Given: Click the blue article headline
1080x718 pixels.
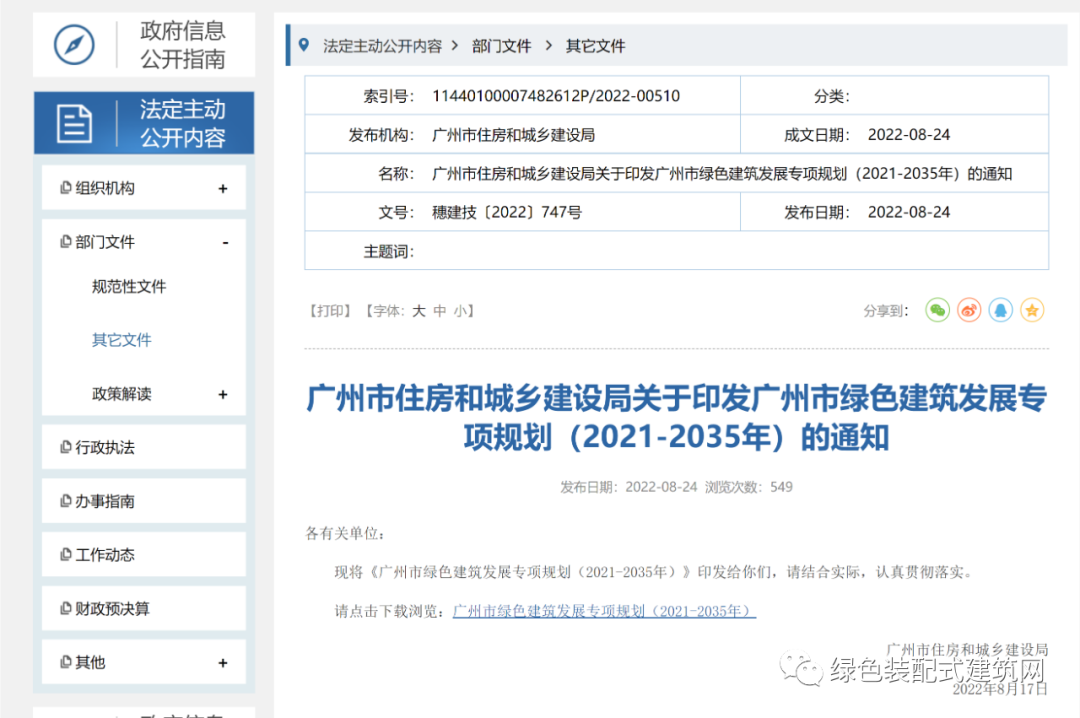Looking at the screenshot, I should click(x=676, y=418).
